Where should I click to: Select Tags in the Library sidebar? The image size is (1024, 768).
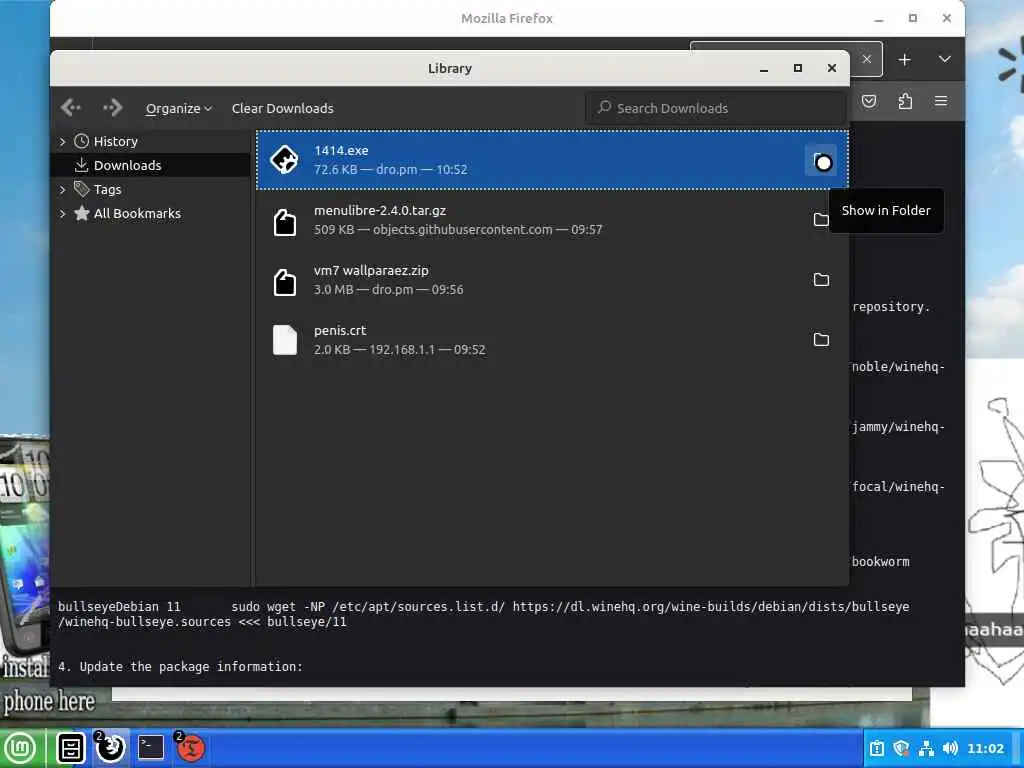point(108,189)
